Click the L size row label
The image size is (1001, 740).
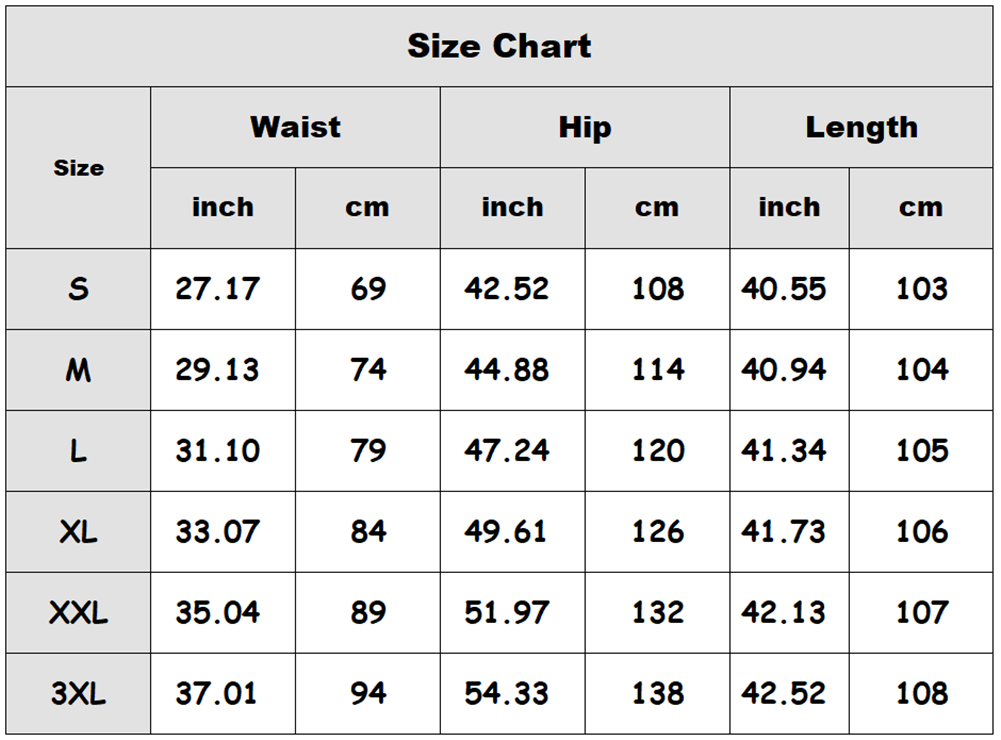click(79, 451)
